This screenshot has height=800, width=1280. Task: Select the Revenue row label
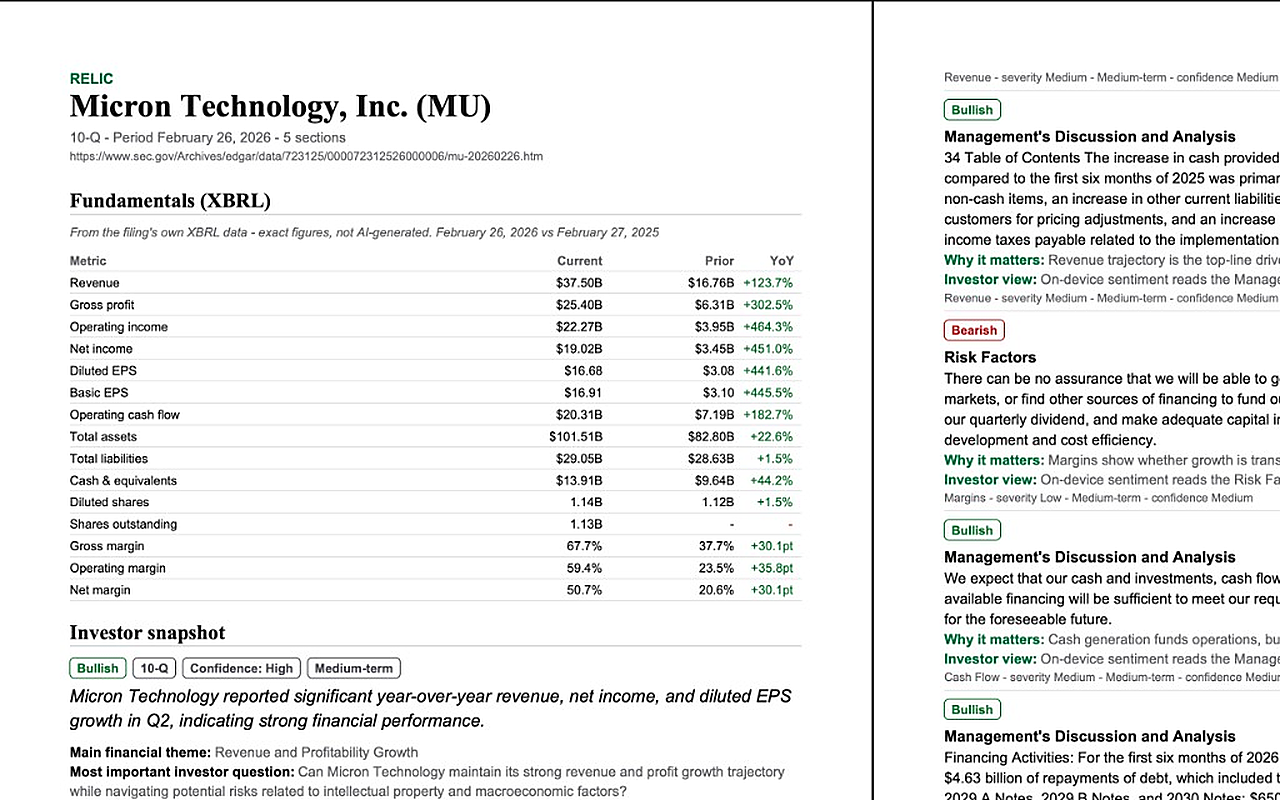click(95, 283)
